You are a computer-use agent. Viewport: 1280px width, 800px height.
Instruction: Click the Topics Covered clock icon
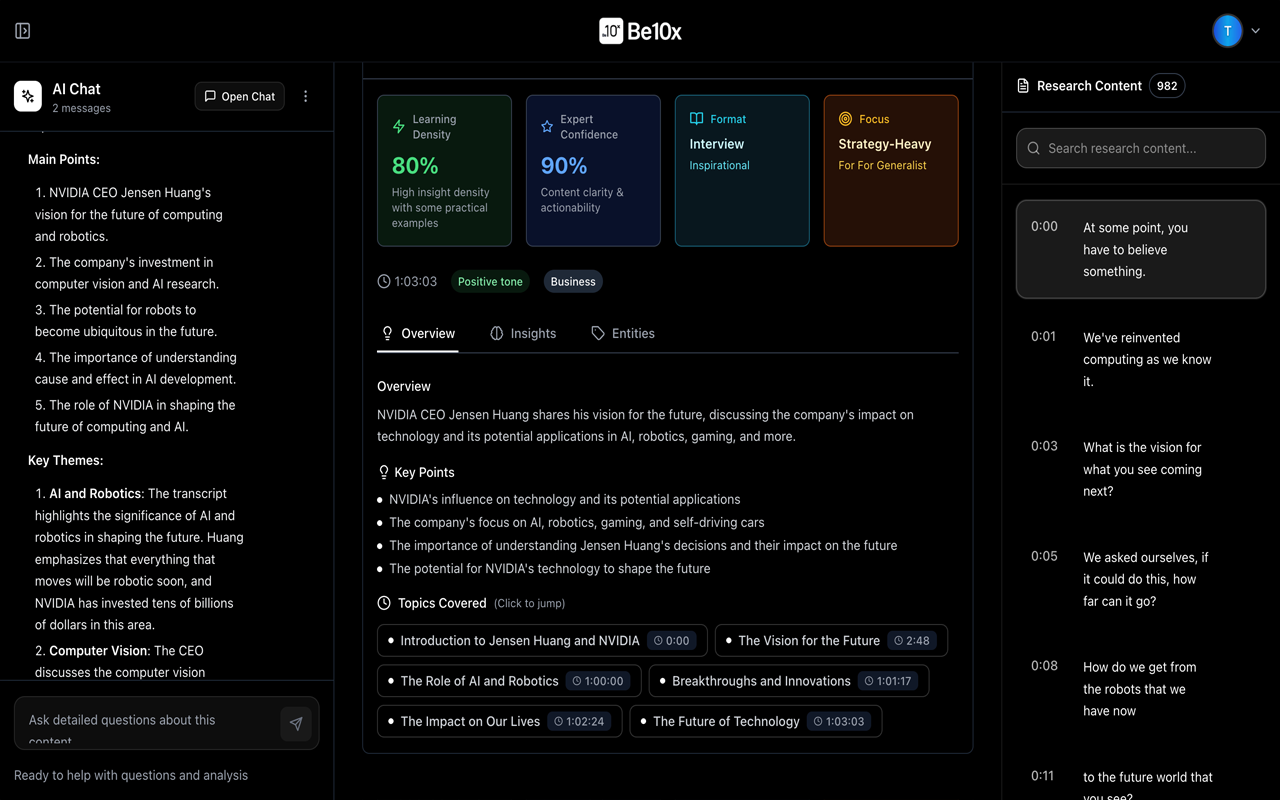point(384,604)
